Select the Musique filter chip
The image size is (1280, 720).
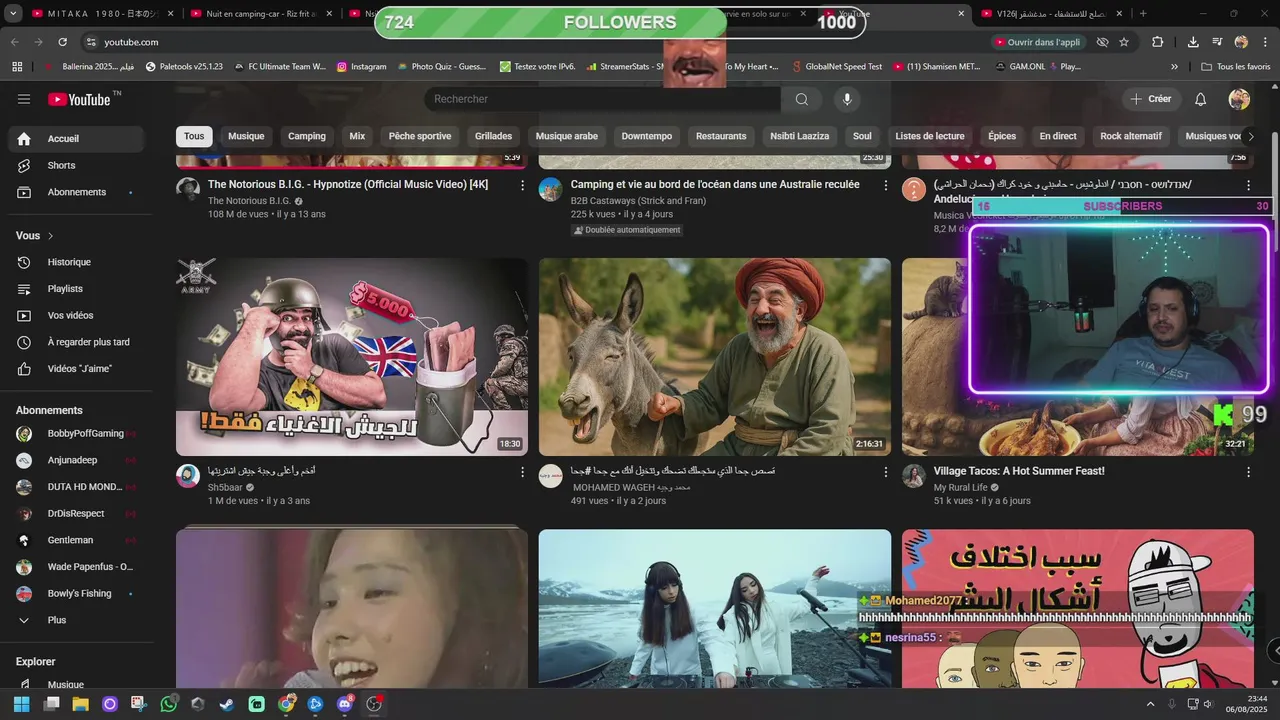246,136
